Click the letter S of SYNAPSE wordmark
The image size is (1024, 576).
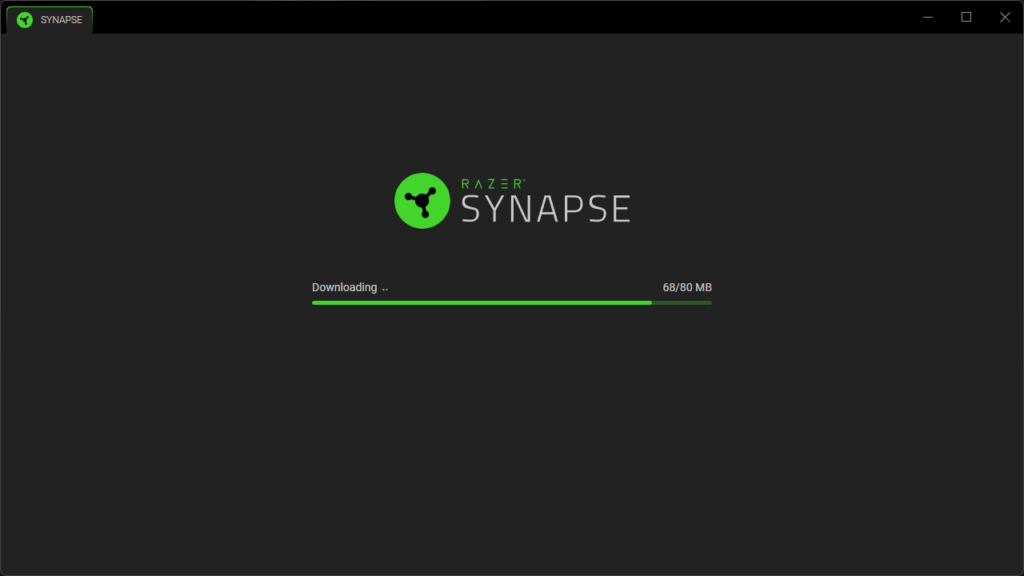click(473, 208)
